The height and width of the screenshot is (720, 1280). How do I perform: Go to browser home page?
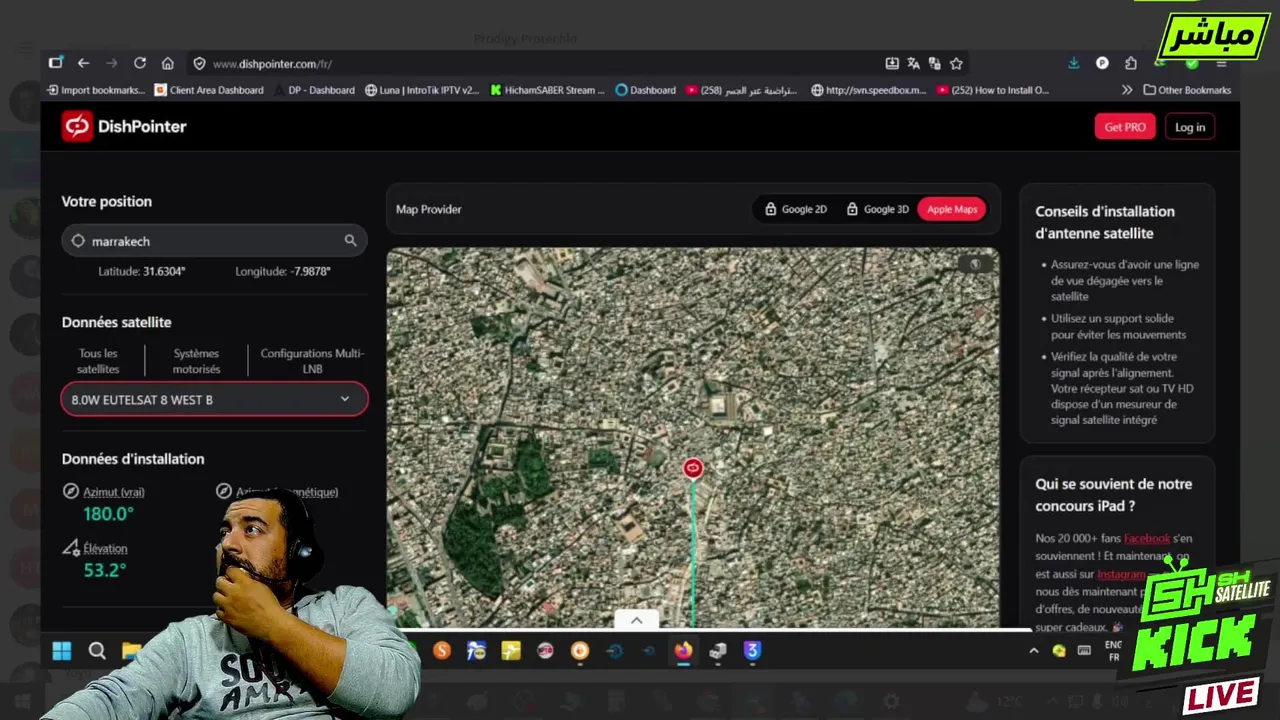pos(167,63)
